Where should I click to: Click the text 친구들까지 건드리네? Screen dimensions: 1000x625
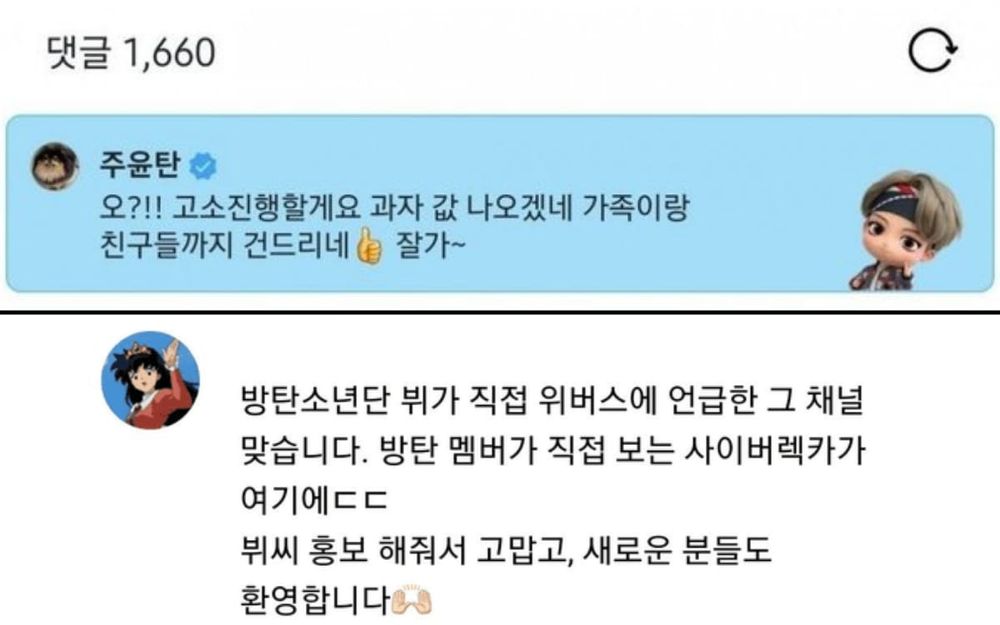pos(225,247)
